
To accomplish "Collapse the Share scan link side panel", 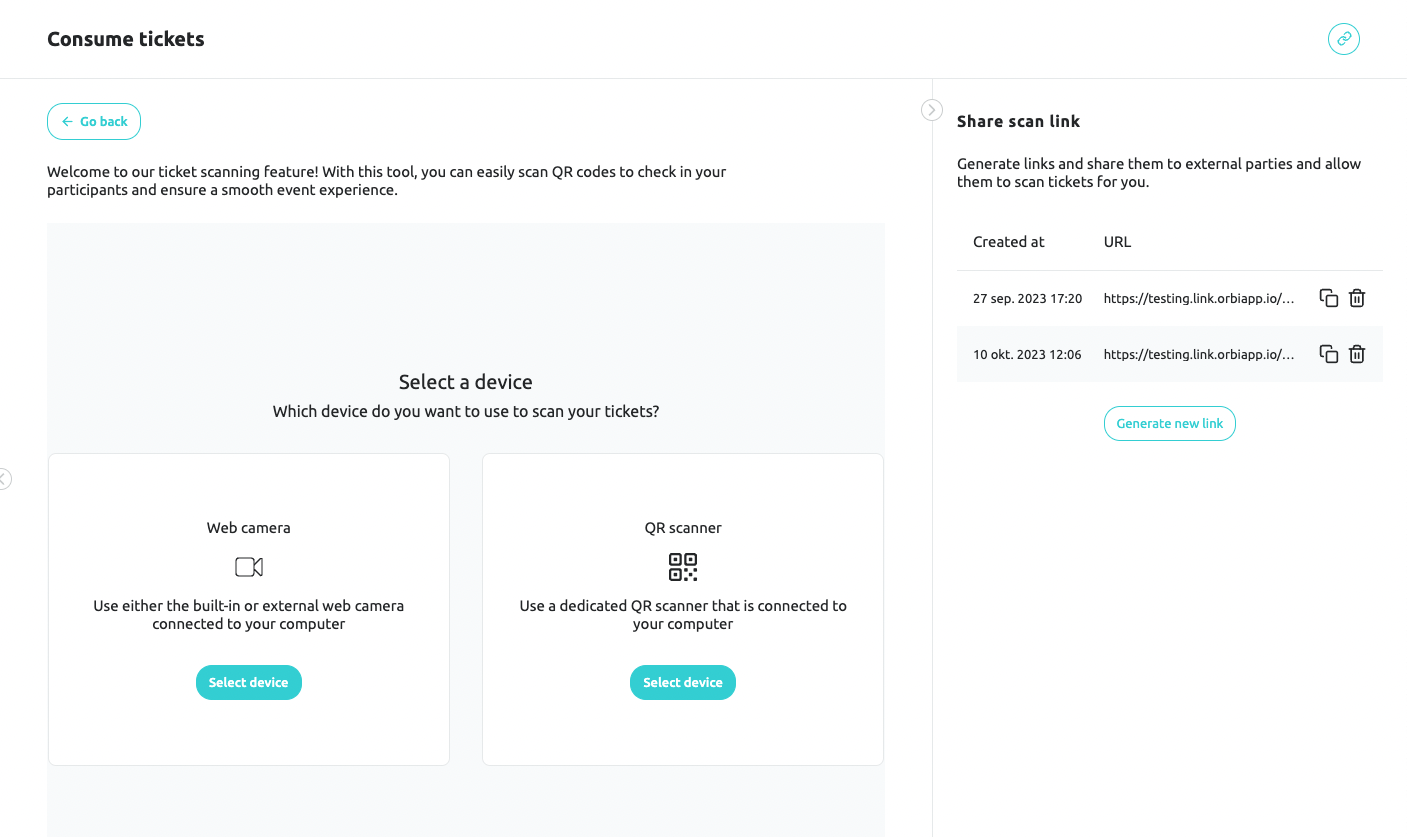I will pyautogui.click(x=932, y=110).
